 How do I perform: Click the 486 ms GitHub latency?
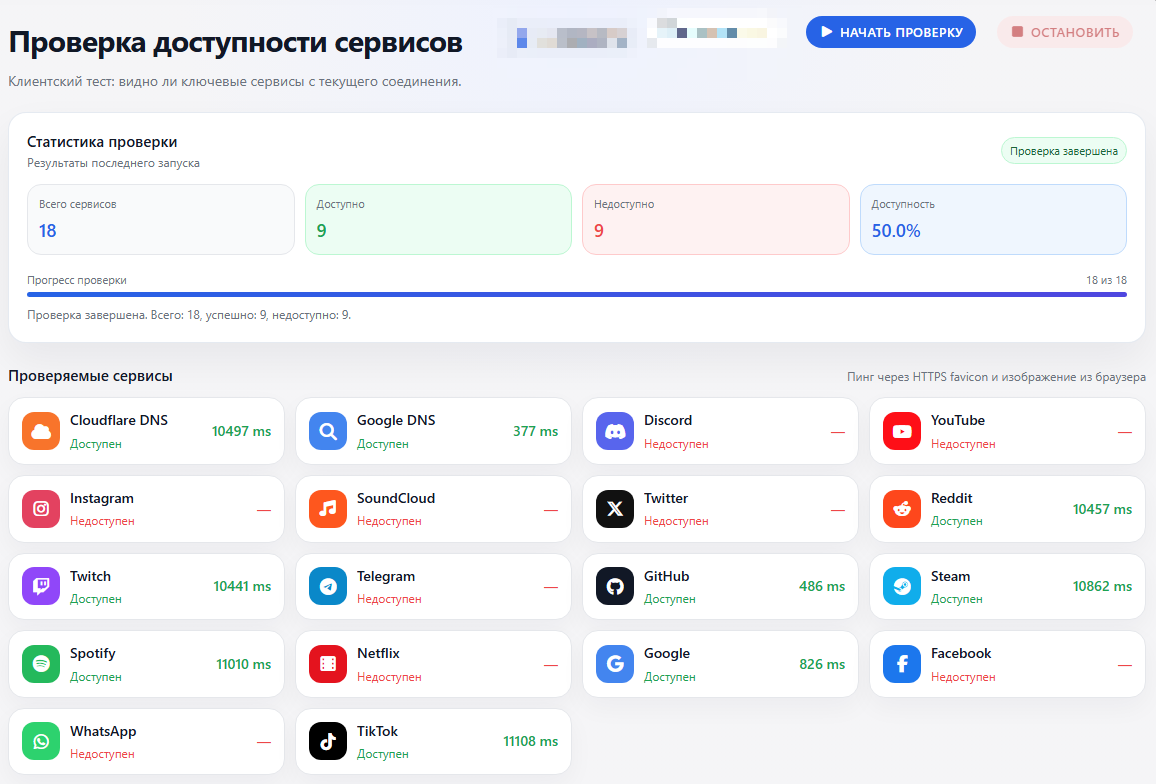tap(822, 586)
